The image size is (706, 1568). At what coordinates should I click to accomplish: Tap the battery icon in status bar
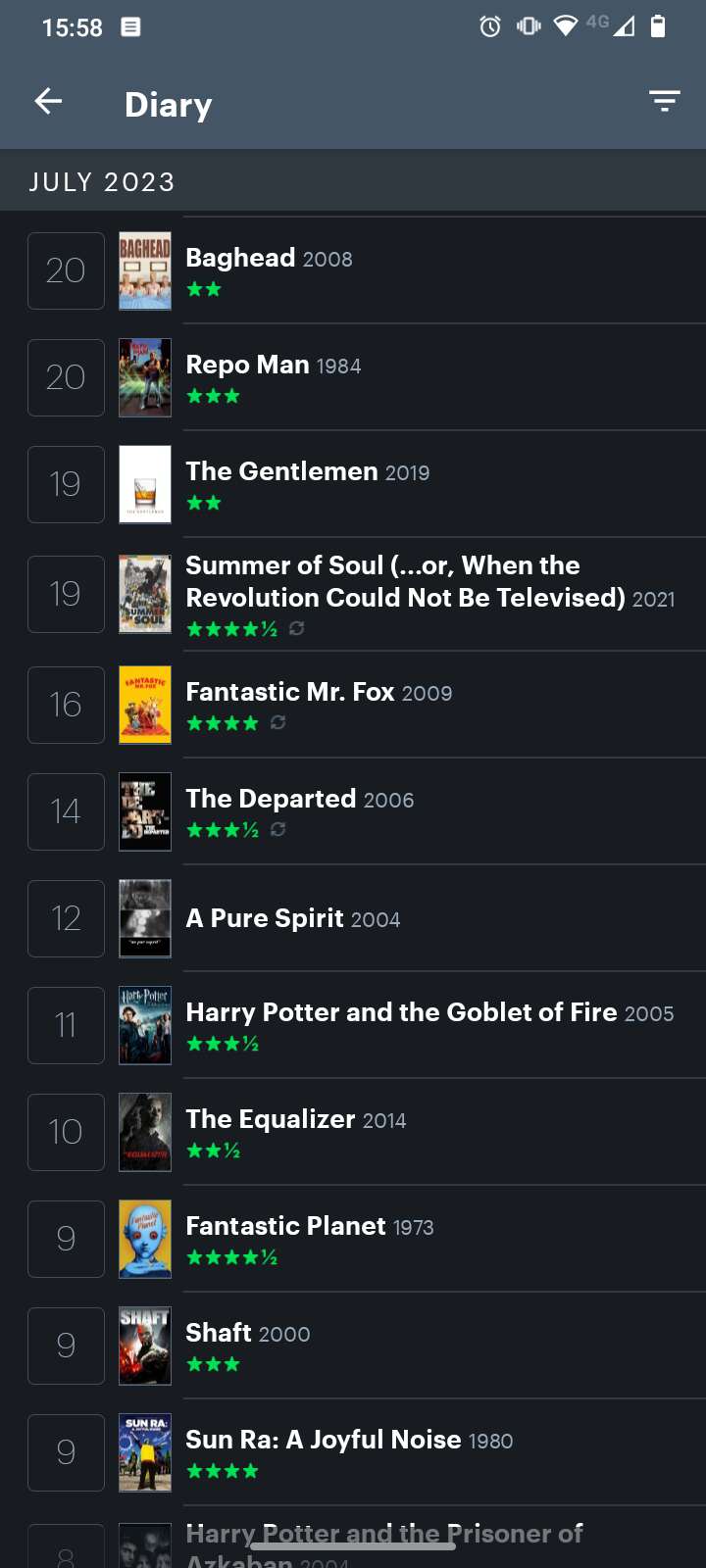coord(658,26)
